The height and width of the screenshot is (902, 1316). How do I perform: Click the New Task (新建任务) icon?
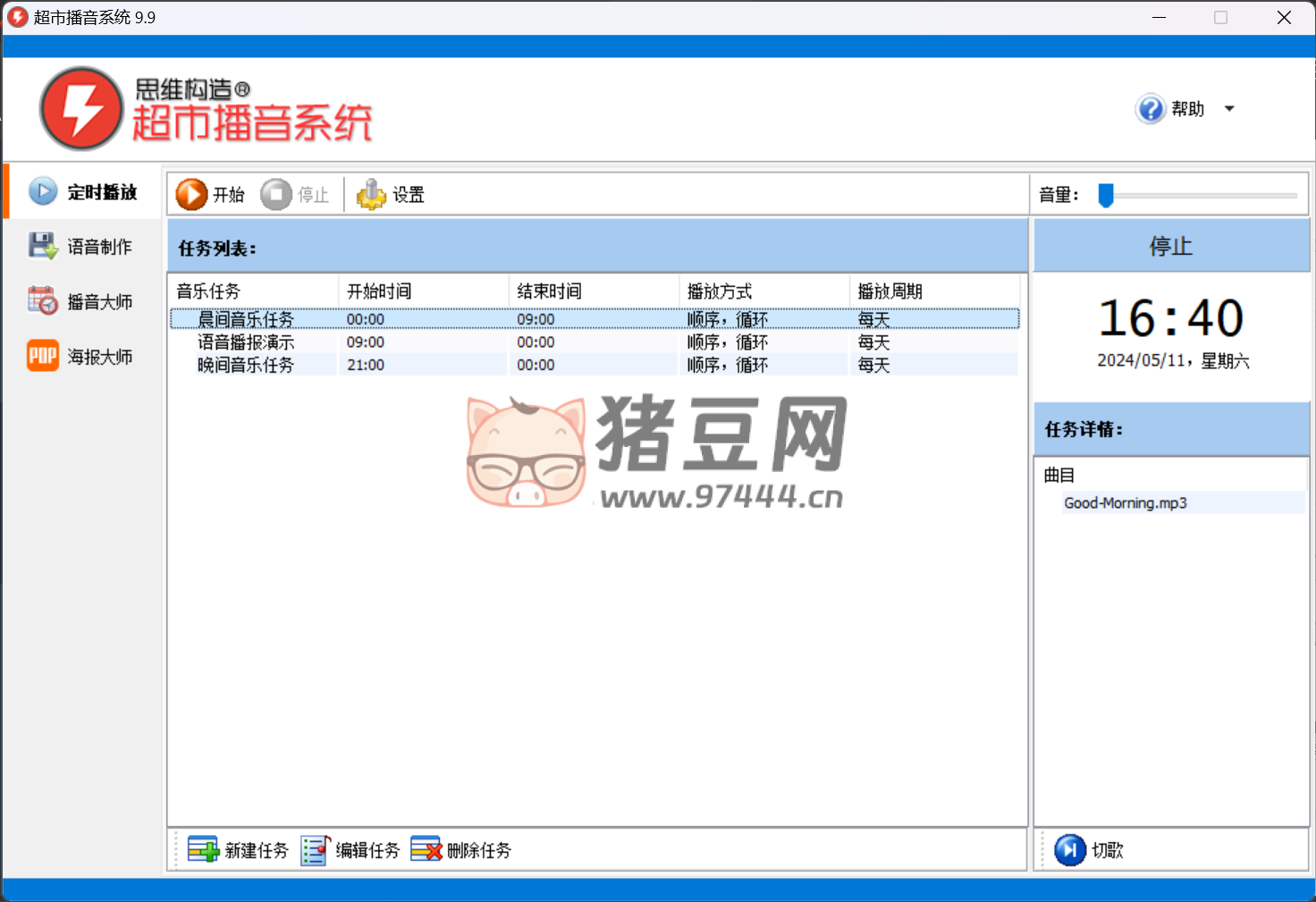click(203, 849)
